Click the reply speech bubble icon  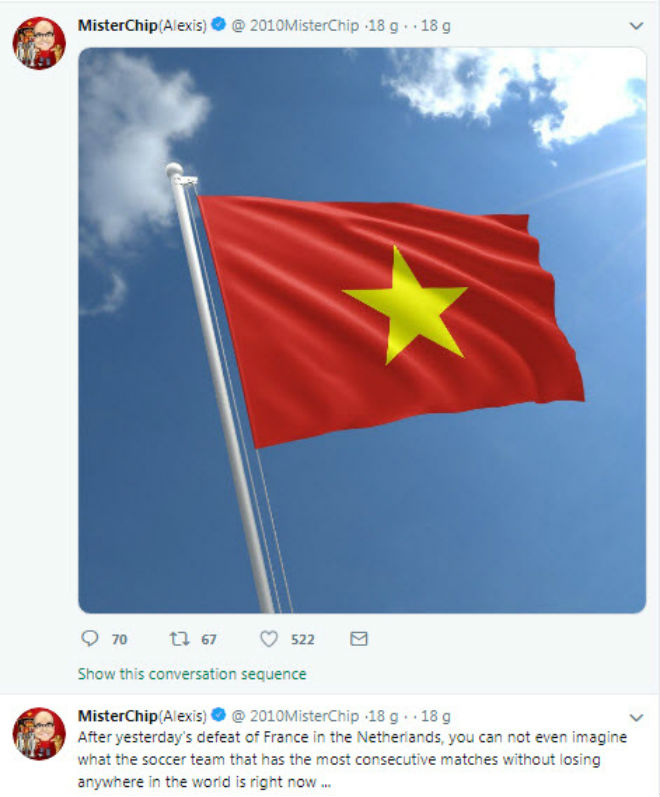[x=89, y=638]
